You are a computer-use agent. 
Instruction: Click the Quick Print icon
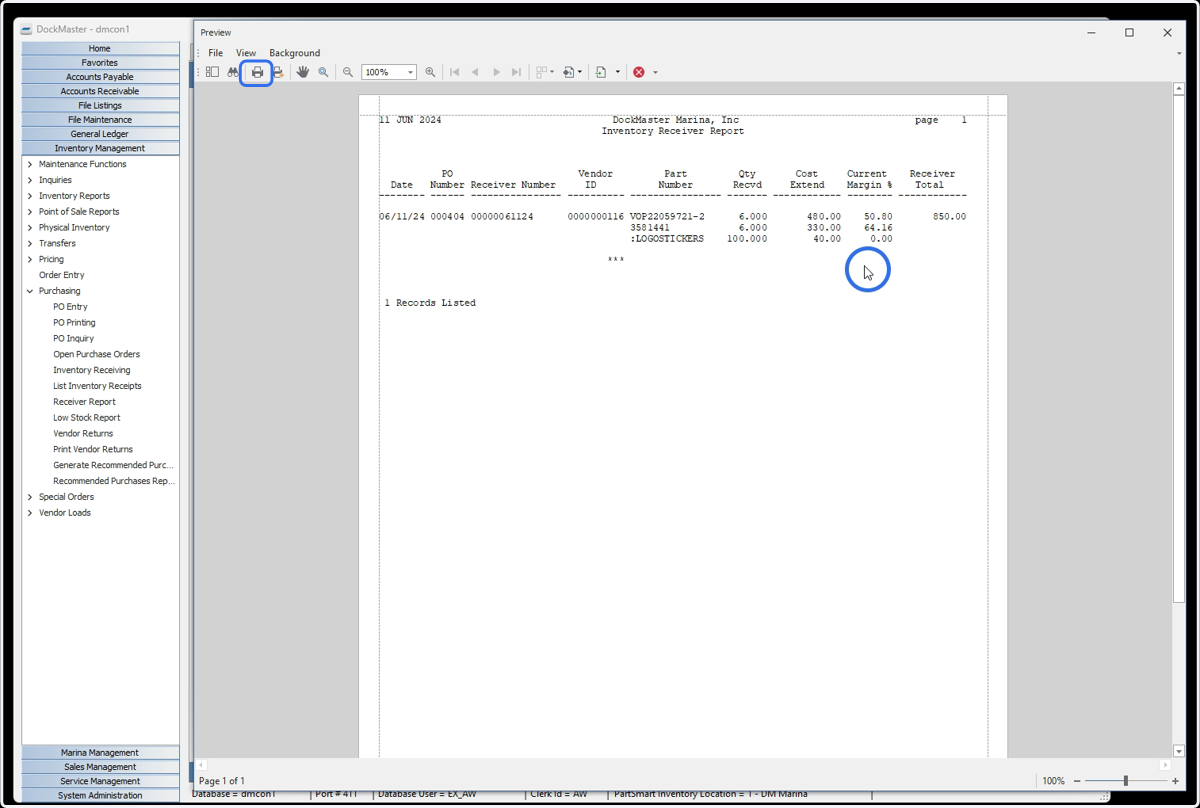(x=279, y=72)
